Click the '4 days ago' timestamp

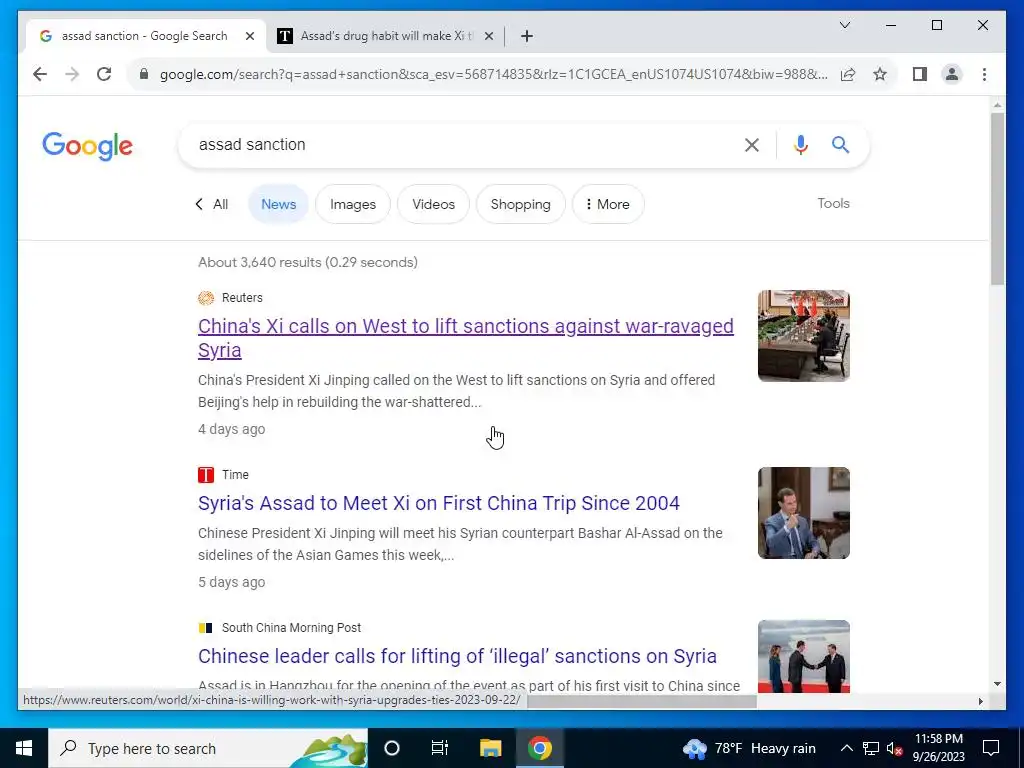tap(232, 429)
